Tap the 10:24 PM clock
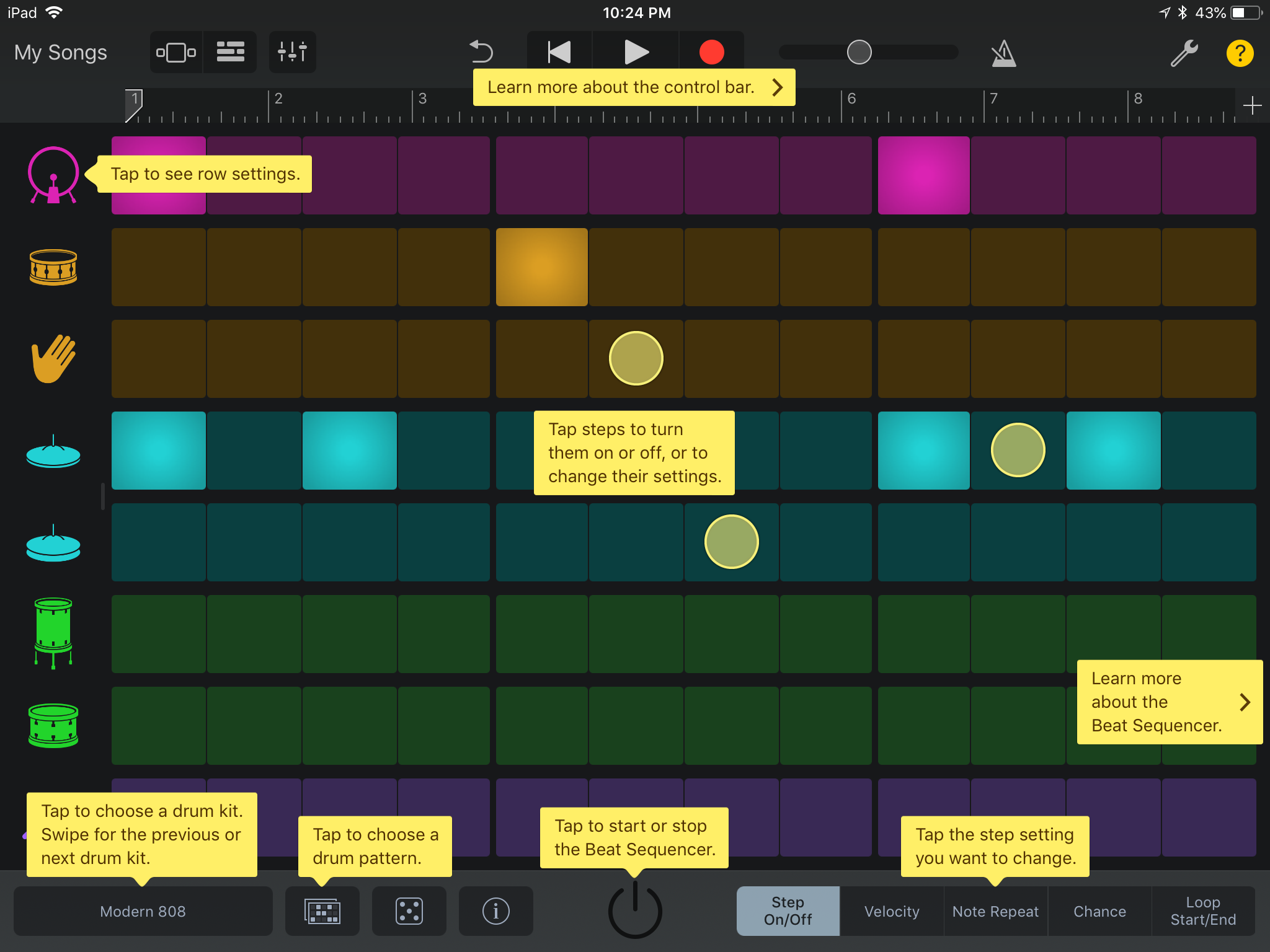1270x952 pixels. 636,12
